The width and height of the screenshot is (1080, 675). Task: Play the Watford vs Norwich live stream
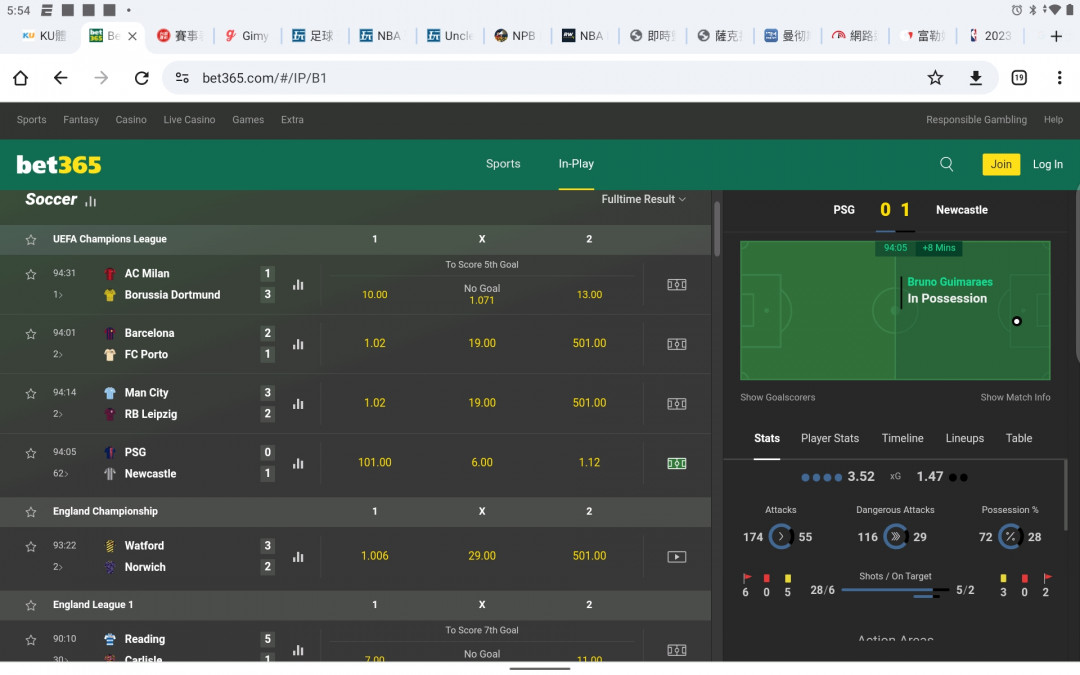tap(676, 557)
